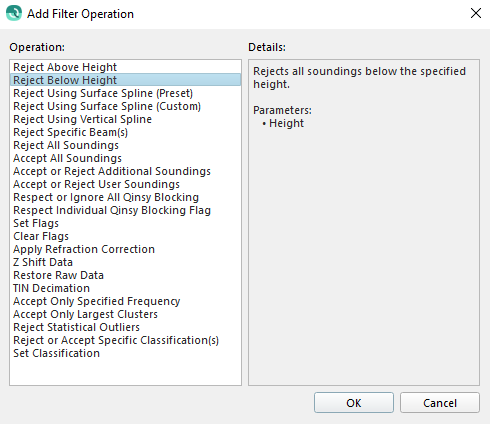This screenshot has height=424, width=490.
Task: Select Accept All Soundings
Action: pos(125,158)
